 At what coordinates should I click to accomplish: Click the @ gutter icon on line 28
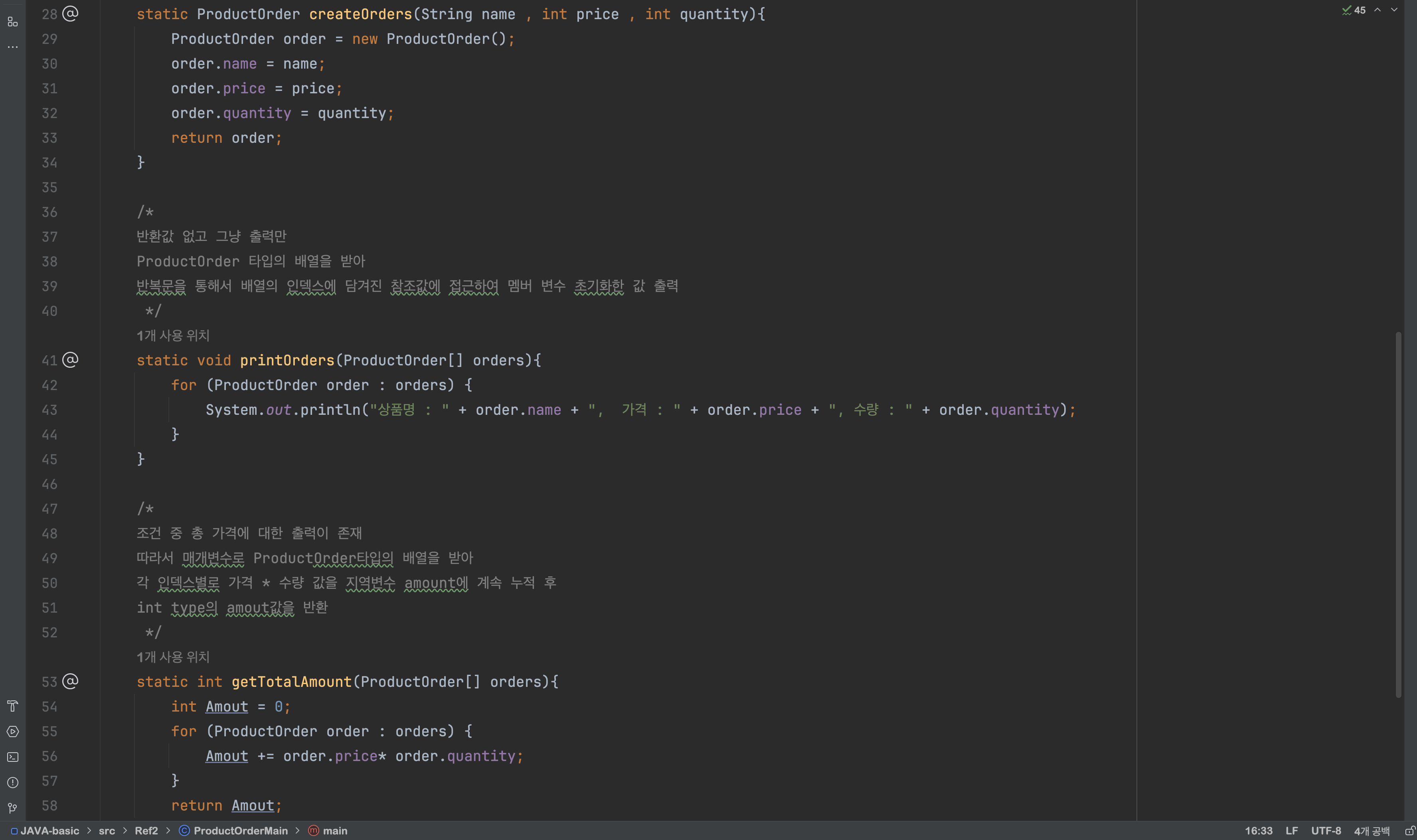click(x=70, y=14)
